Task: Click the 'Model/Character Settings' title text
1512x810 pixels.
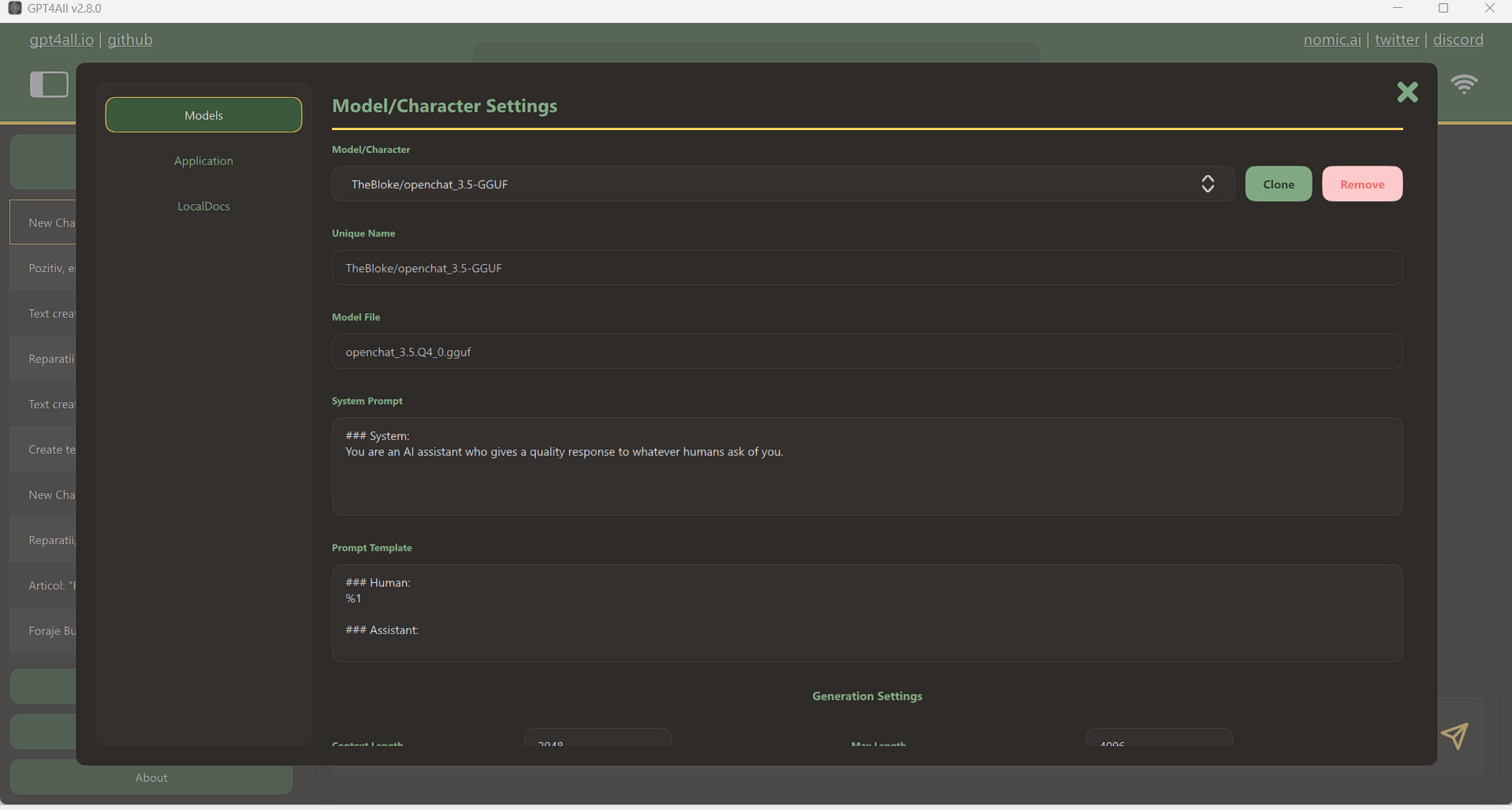Action: click(445, 106)
